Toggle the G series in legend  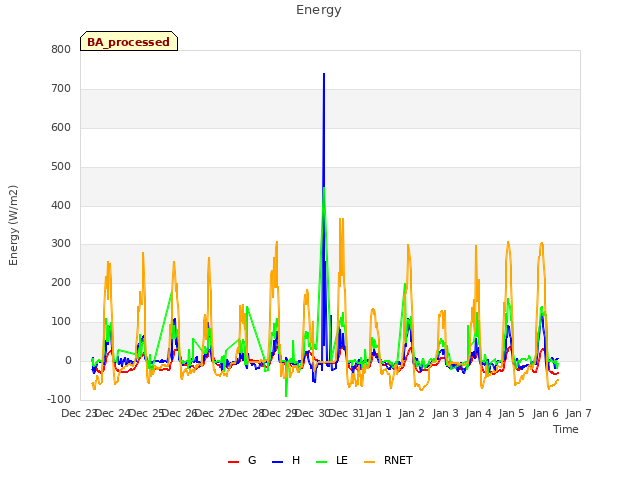[242, 460]
